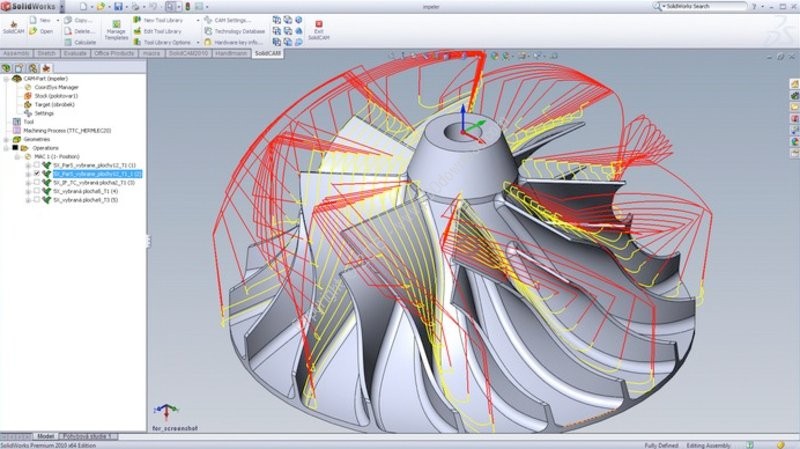Enable the SX_vybraná plocha8_T3 (5) checkbox
The image size is (800, 449).
[x=37, y=200]
